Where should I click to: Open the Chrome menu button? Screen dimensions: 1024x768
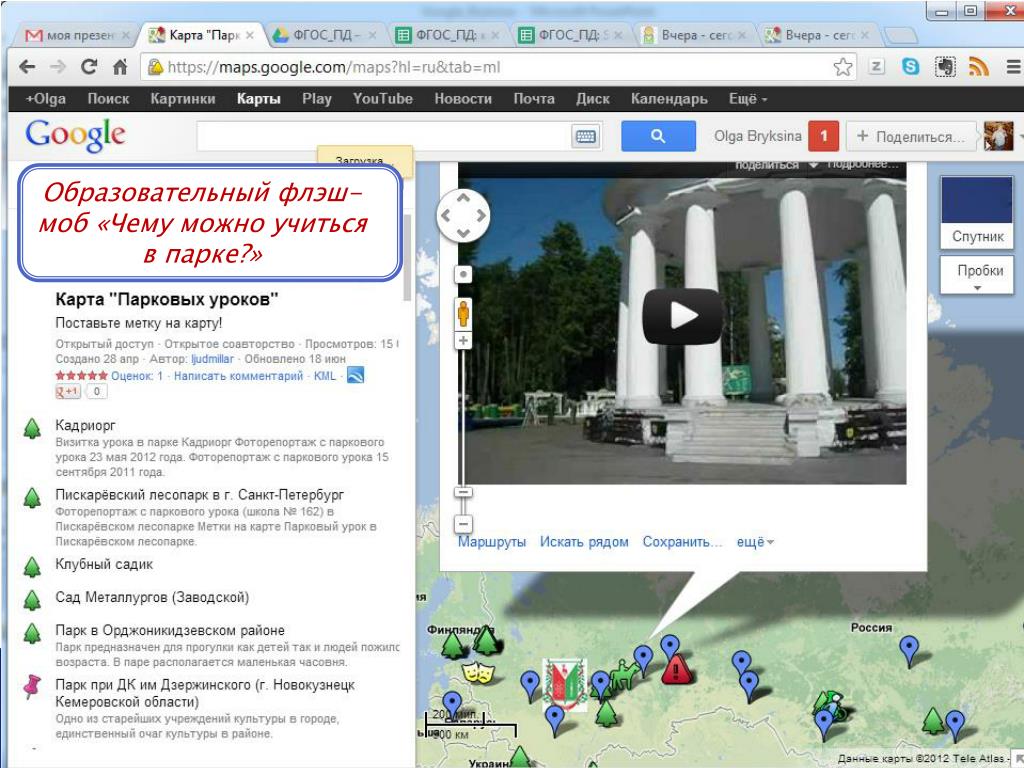coord(1014,66)
